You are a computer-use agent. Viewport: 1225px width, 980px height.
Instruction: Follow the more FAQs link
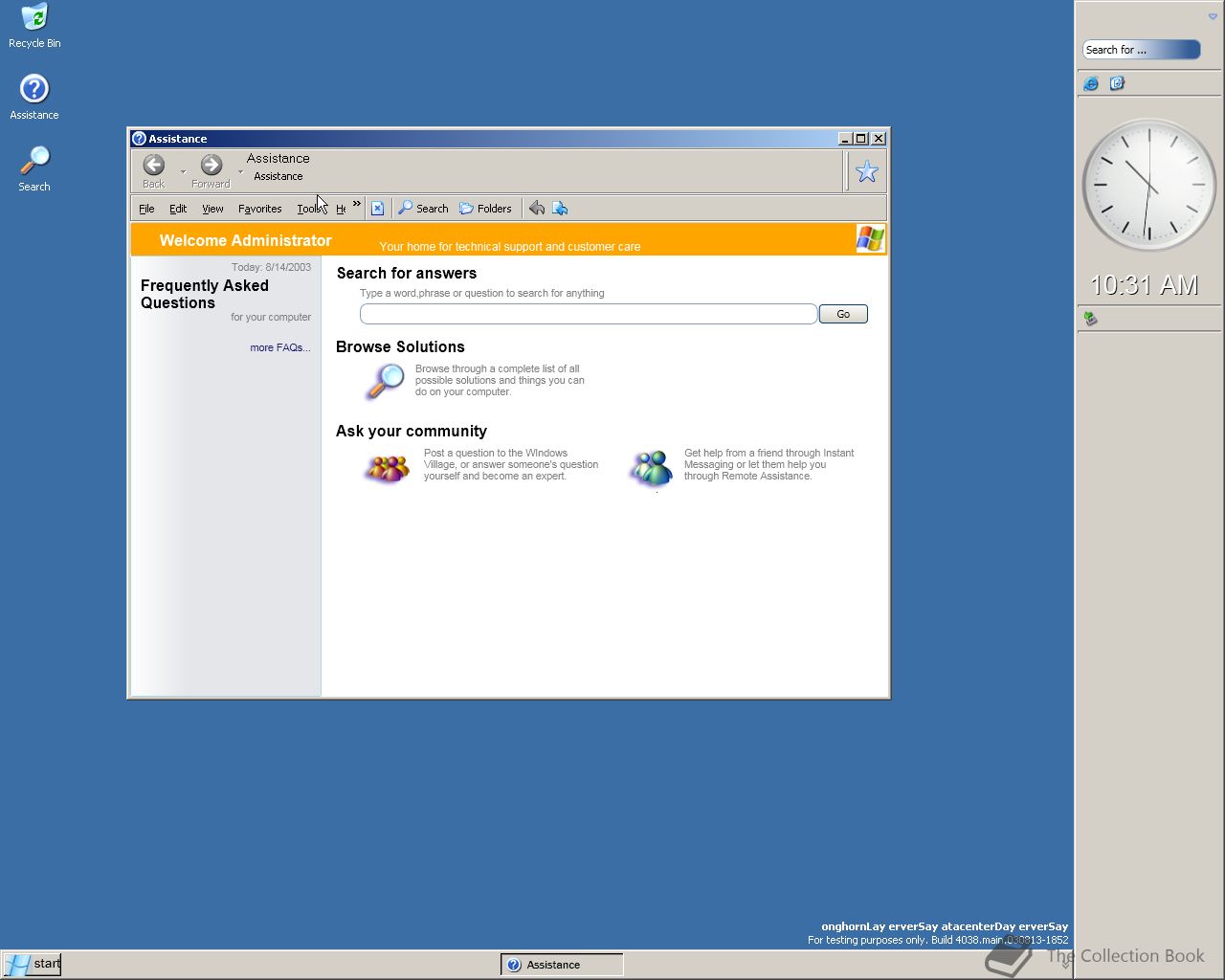coord(280,347)
